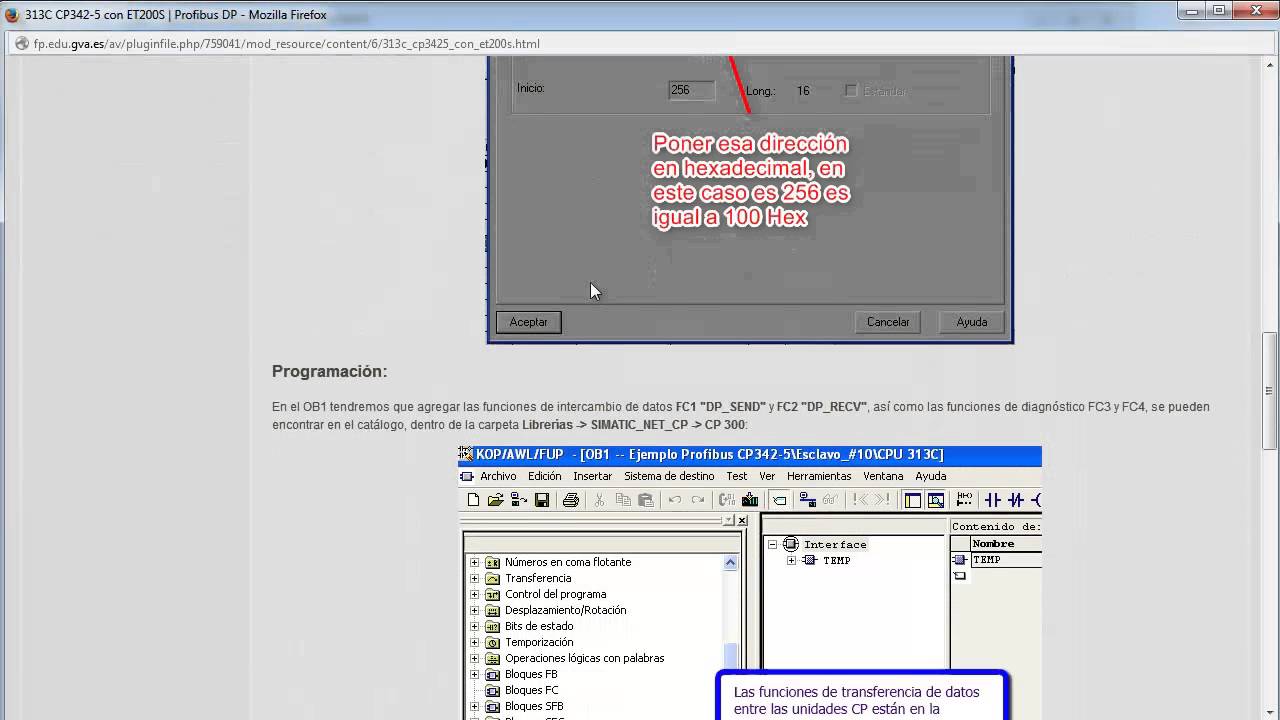Screen dimensions: 1280x720
Task: Insert a normally open contact
Action: click(x=993, y=500)
